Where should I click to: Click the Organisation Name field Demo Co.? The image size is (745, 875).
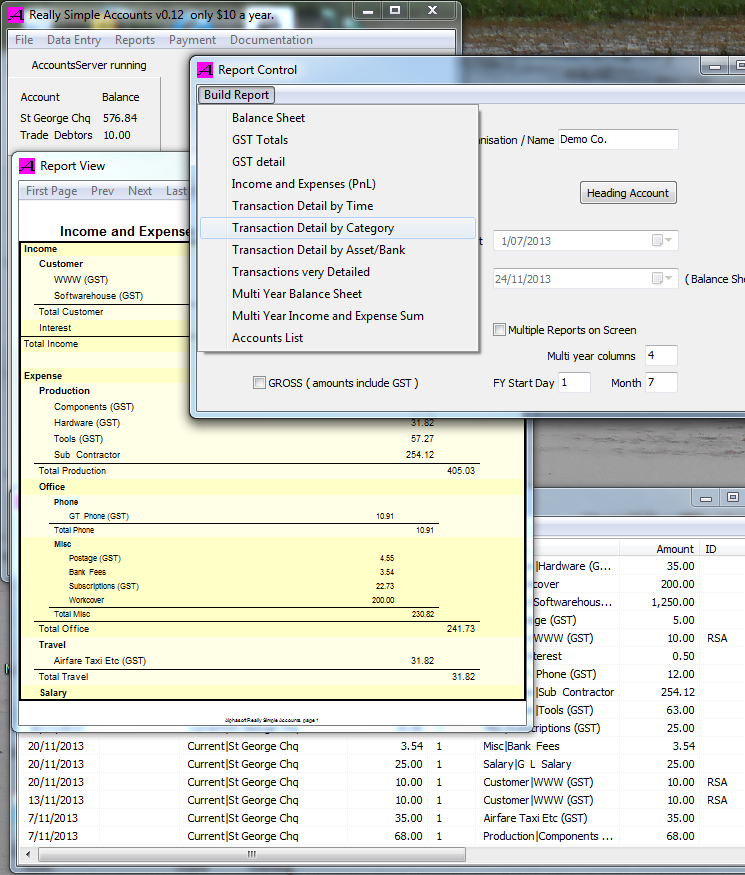617,140
